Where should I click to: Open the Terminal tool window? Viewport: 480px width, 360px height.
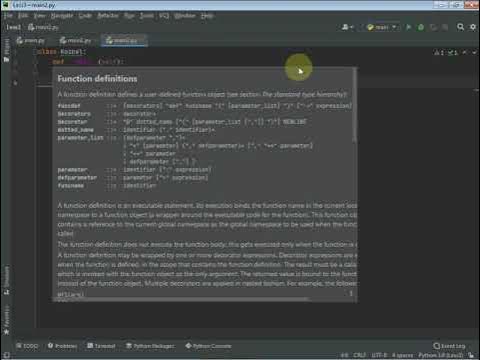click(x=101, y=346)
